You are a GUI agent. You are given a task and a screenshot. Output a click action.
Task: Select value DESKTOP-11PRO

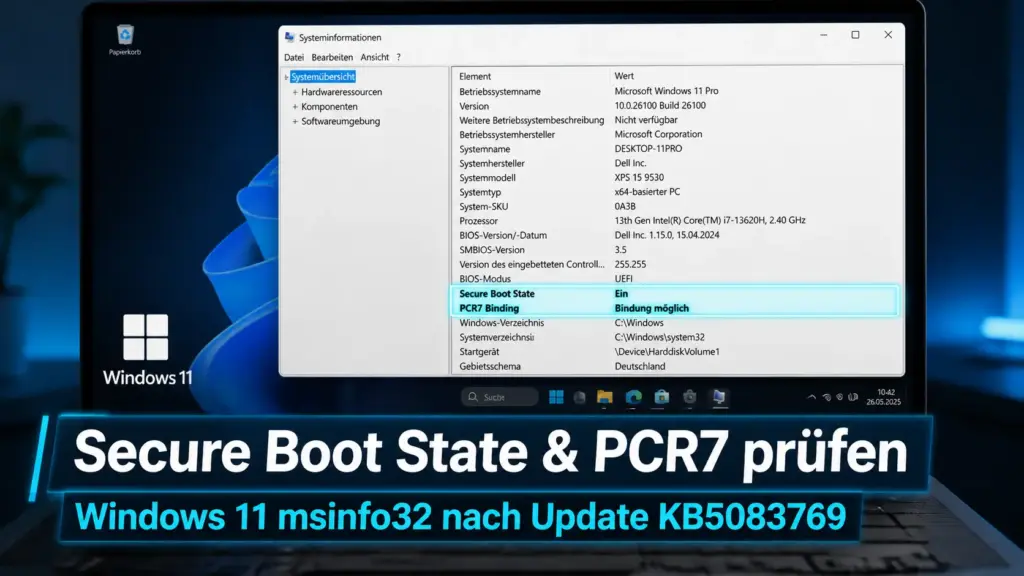pyautogui.click(x=648, y=148)
